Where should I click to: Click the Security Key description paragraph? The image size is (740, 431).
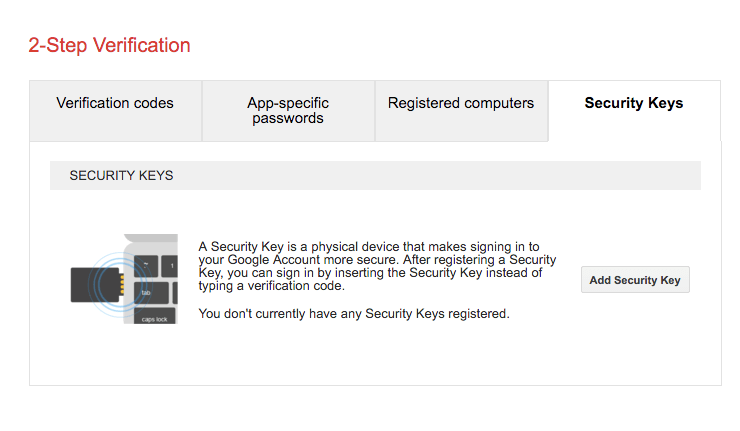(377, 266)
